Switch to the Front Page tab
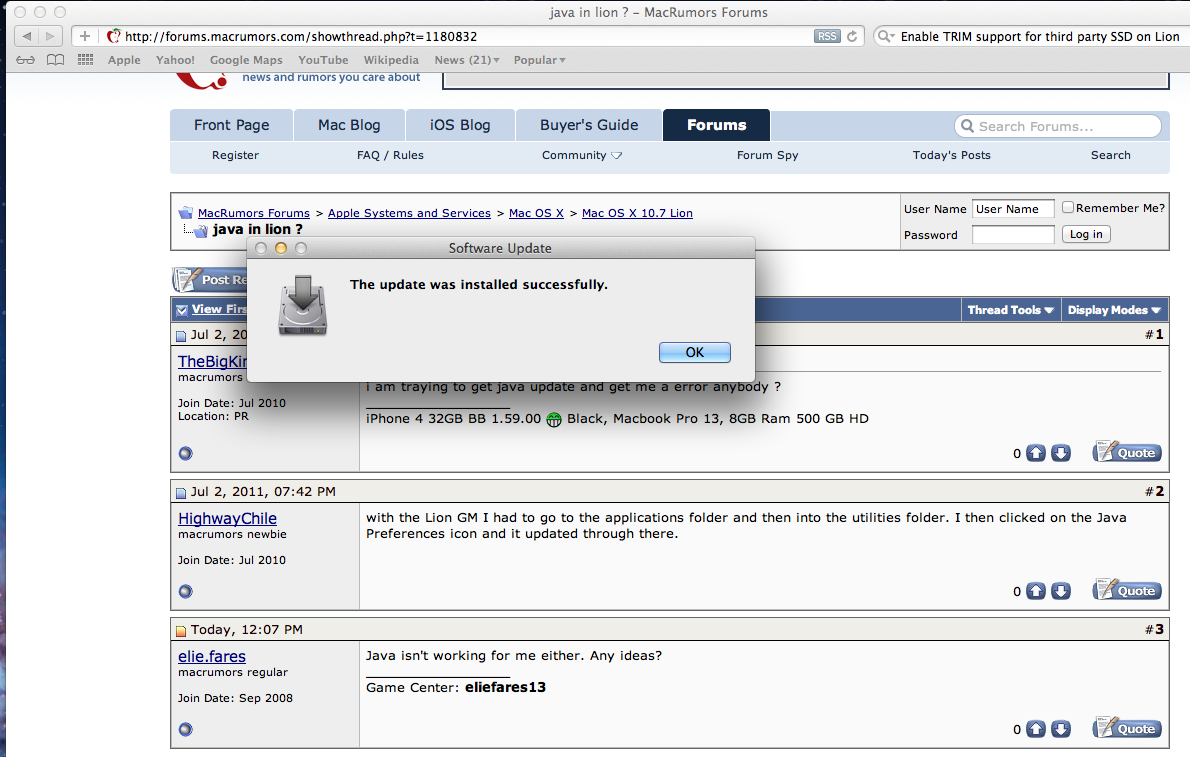Image resolution: width=1190 pixels, height=757 pixels. coord(231,125)
